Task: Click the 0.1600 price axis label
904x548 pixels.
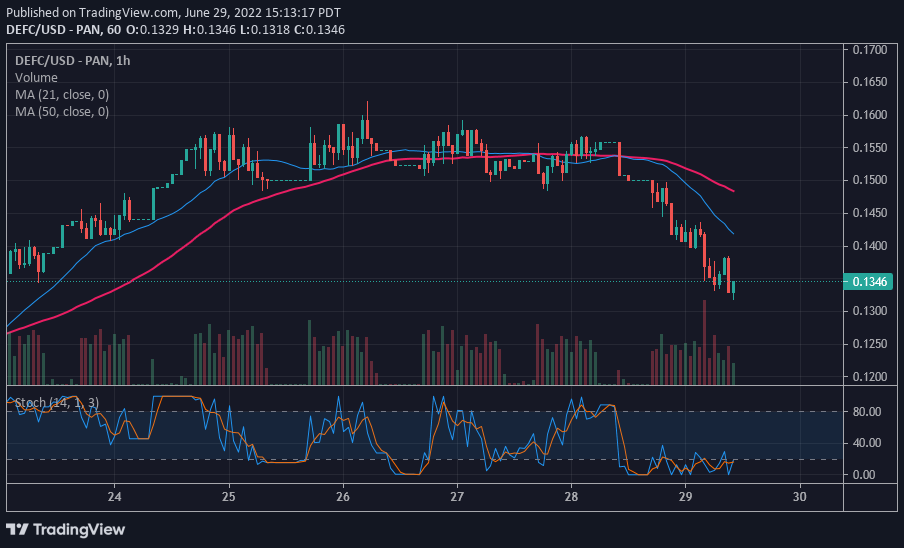Action: 870,115
